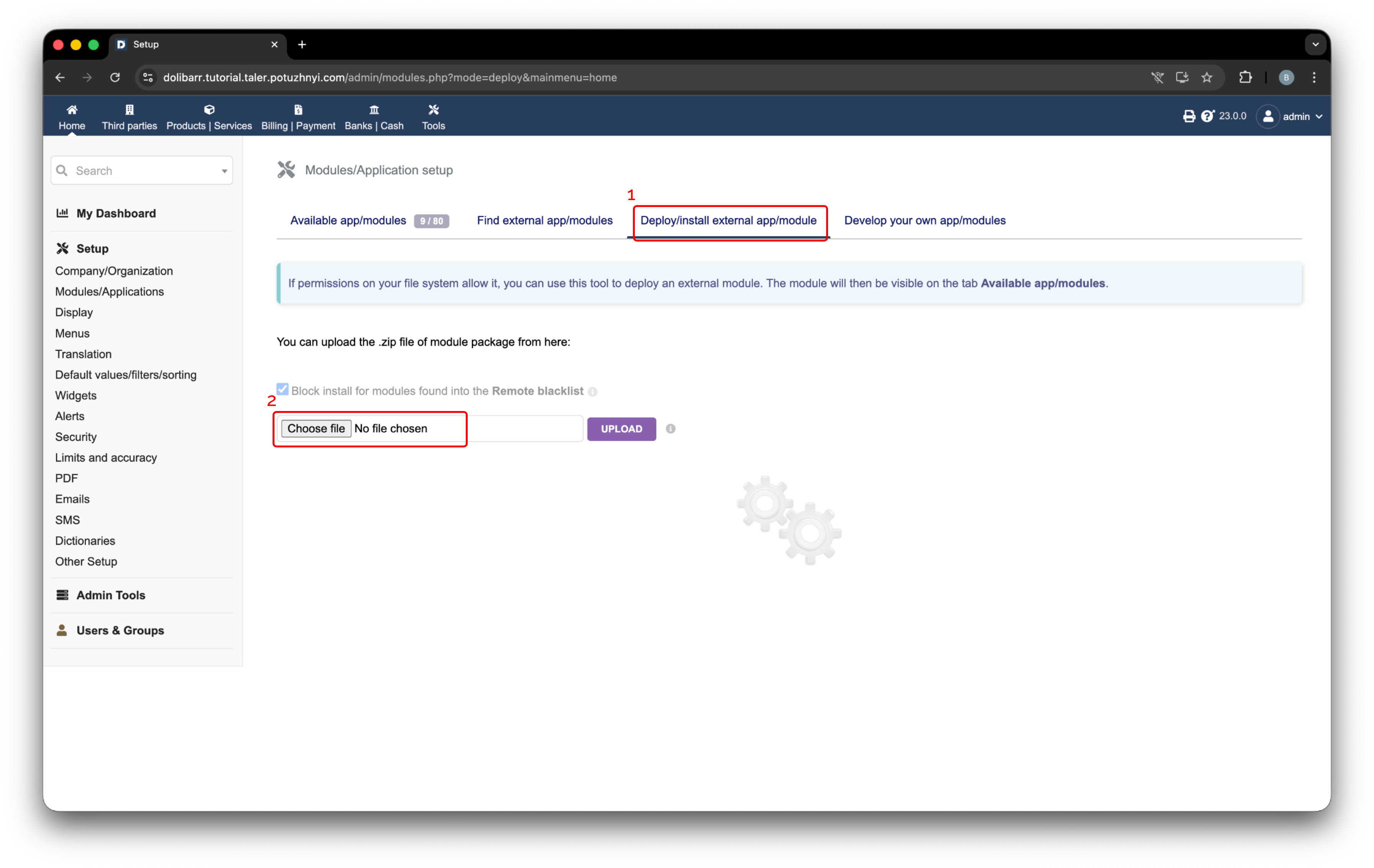The image size is (1374, 868).
Task: Open the Search box dropdown arrow
Action: click(224, 171)
